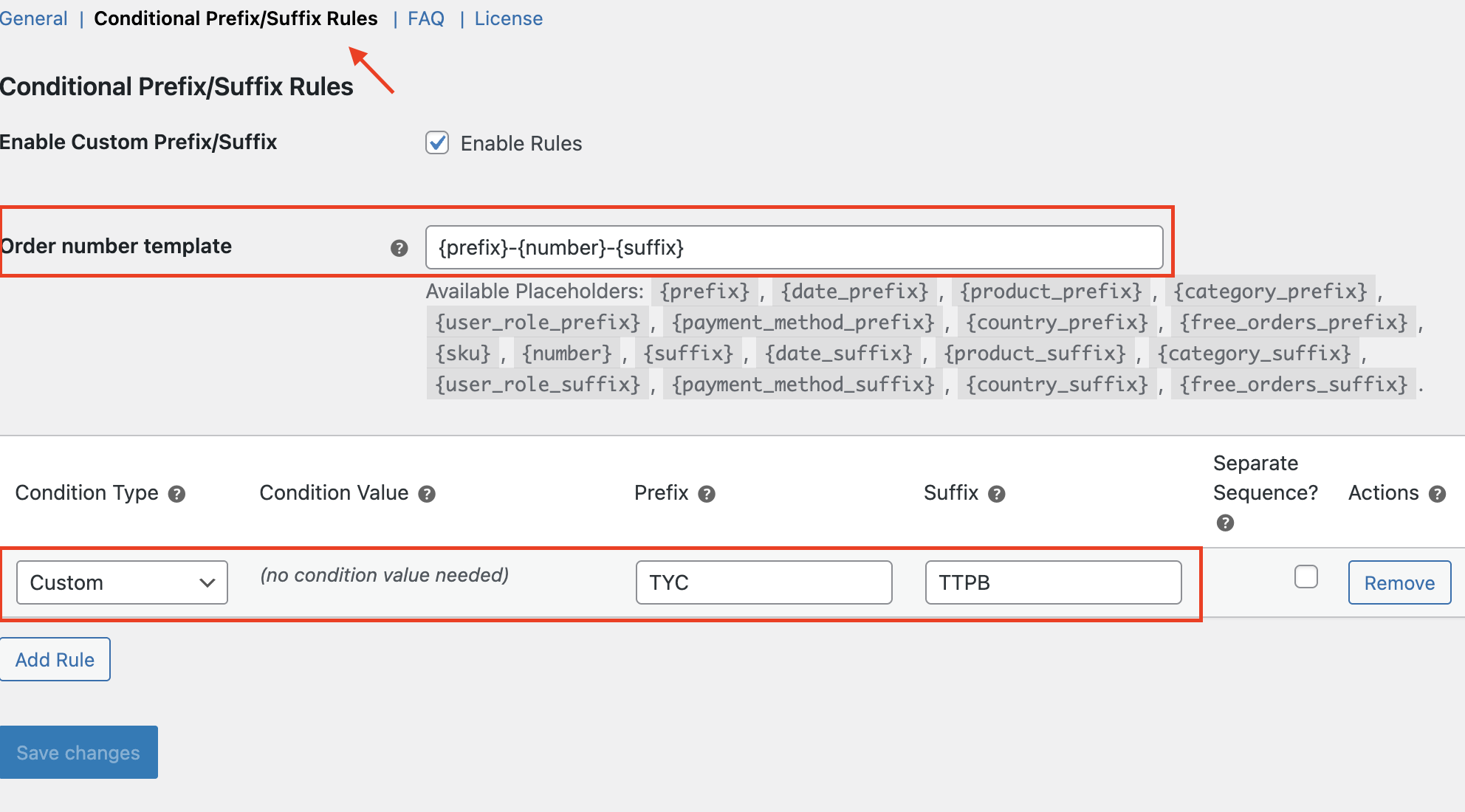Open the License tab
This screenshot has height=812, width=1465.
tap(508, 18)
